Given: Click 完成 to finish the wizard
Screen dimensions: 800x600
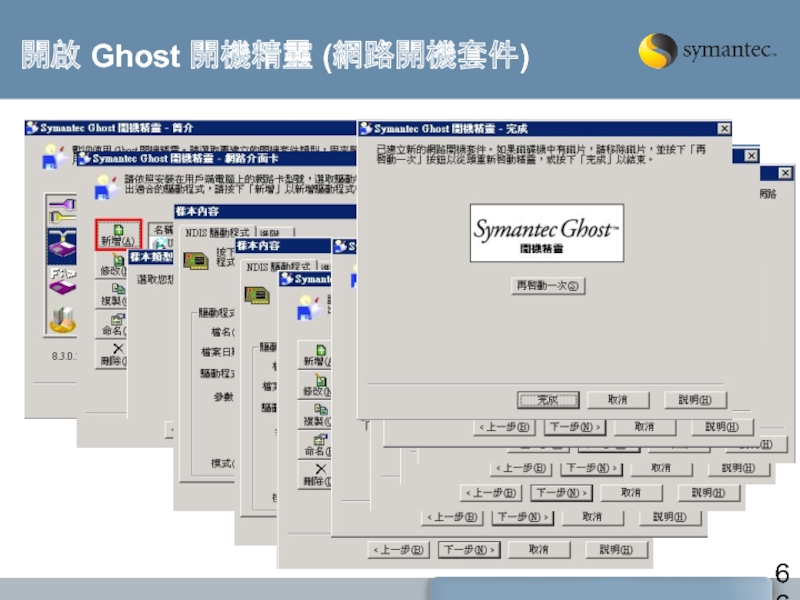Looking at the screenshot, I should pyautogui.click(x=548, y=400).
